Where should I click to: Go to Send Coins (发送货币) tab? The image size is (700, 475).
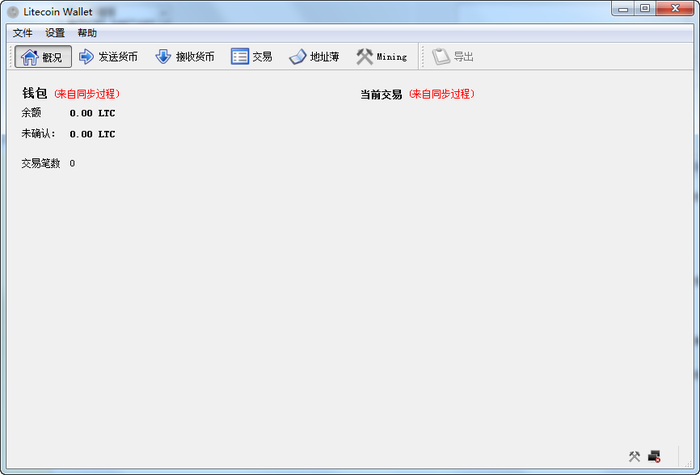tap(108, 57)
